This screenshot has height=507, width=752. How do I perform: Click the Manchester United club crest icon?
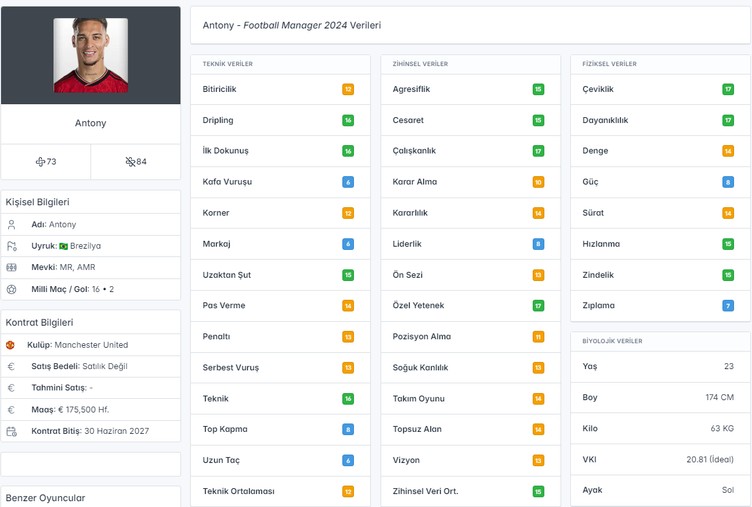pyautogui.click(x=10, y=345)
